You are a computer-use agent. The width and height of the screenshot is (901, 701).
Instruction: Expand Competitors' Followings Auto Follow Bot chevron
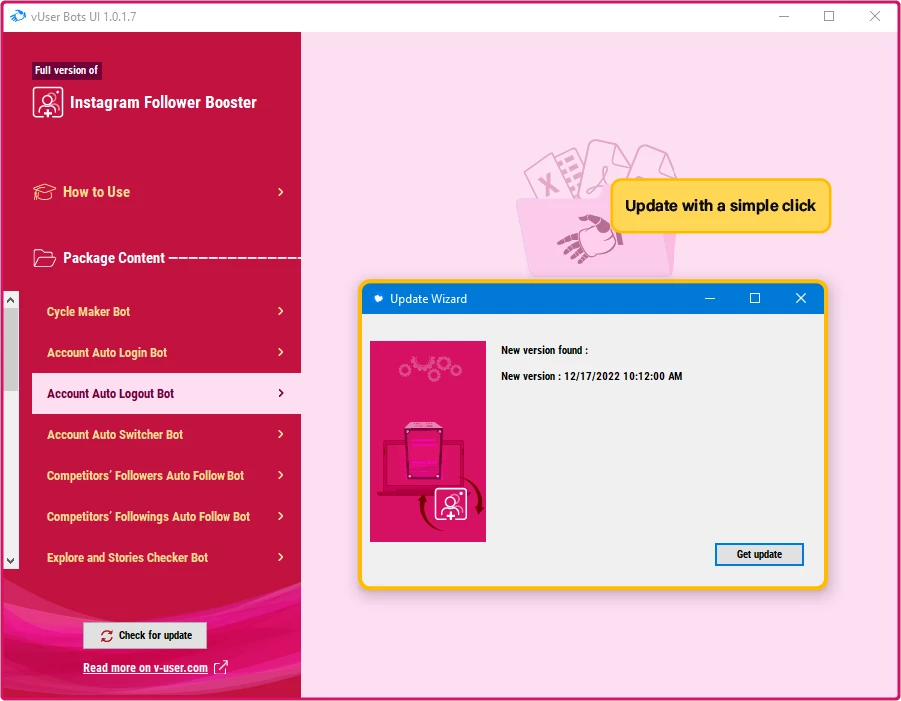(280, 516)
